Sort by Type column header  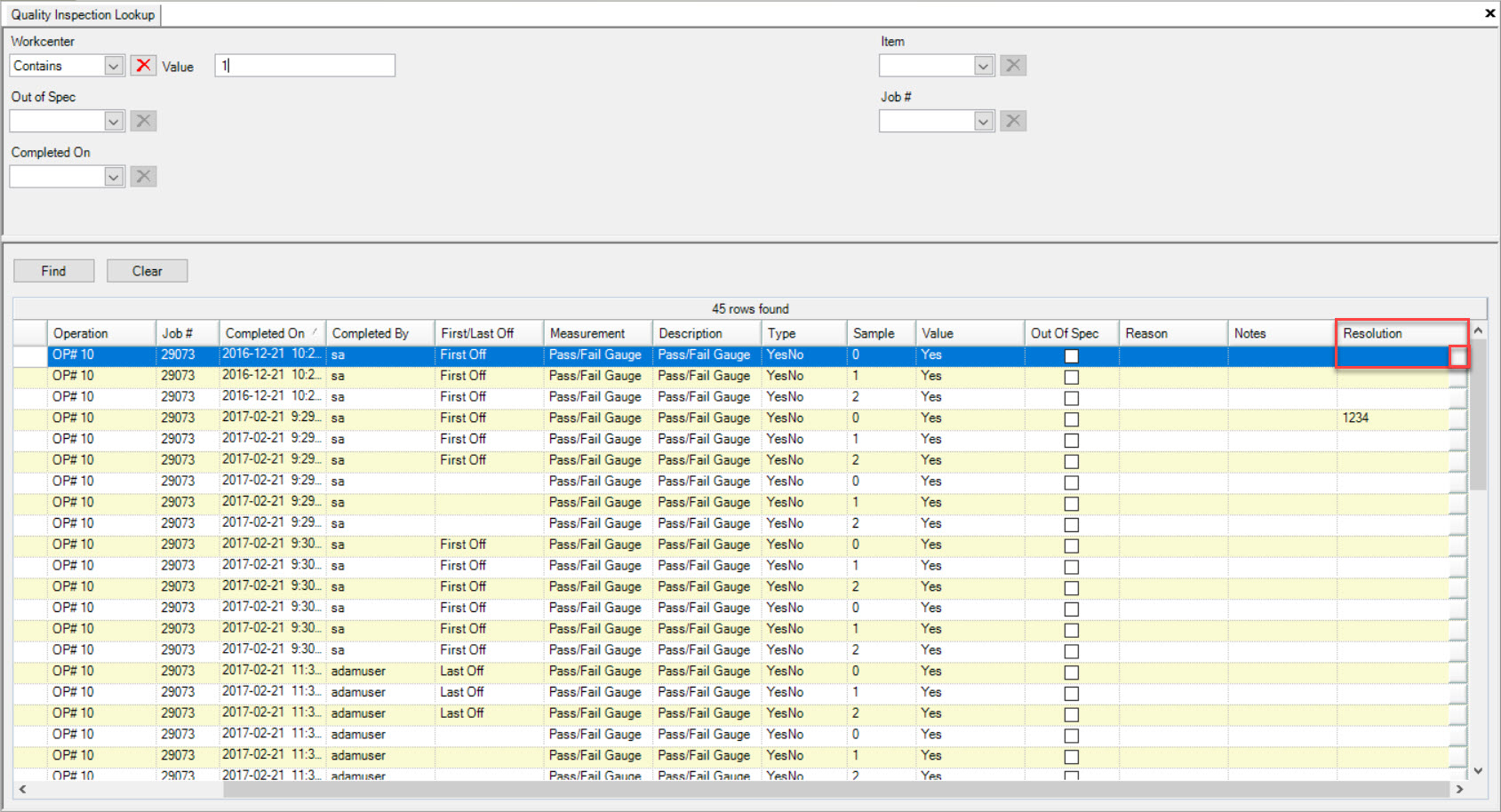(x=804, y=333)
